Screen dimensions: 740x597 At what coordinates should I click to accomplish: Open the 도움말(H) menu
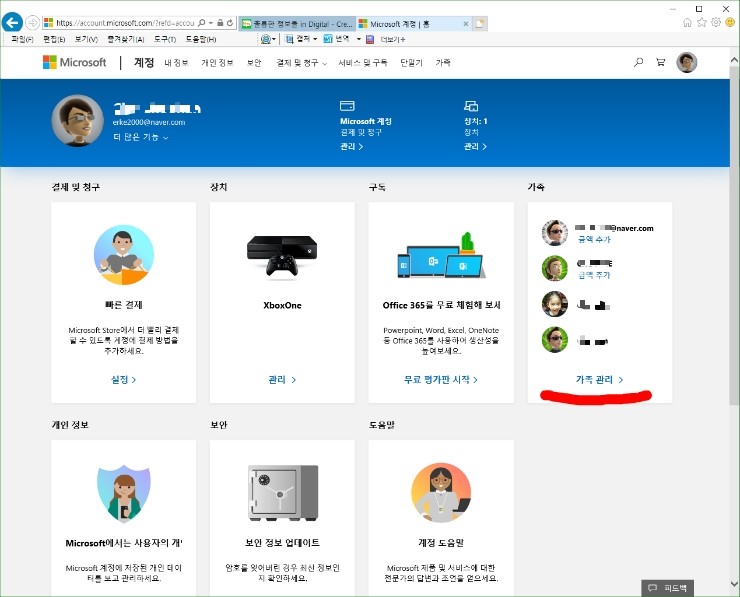201,39
